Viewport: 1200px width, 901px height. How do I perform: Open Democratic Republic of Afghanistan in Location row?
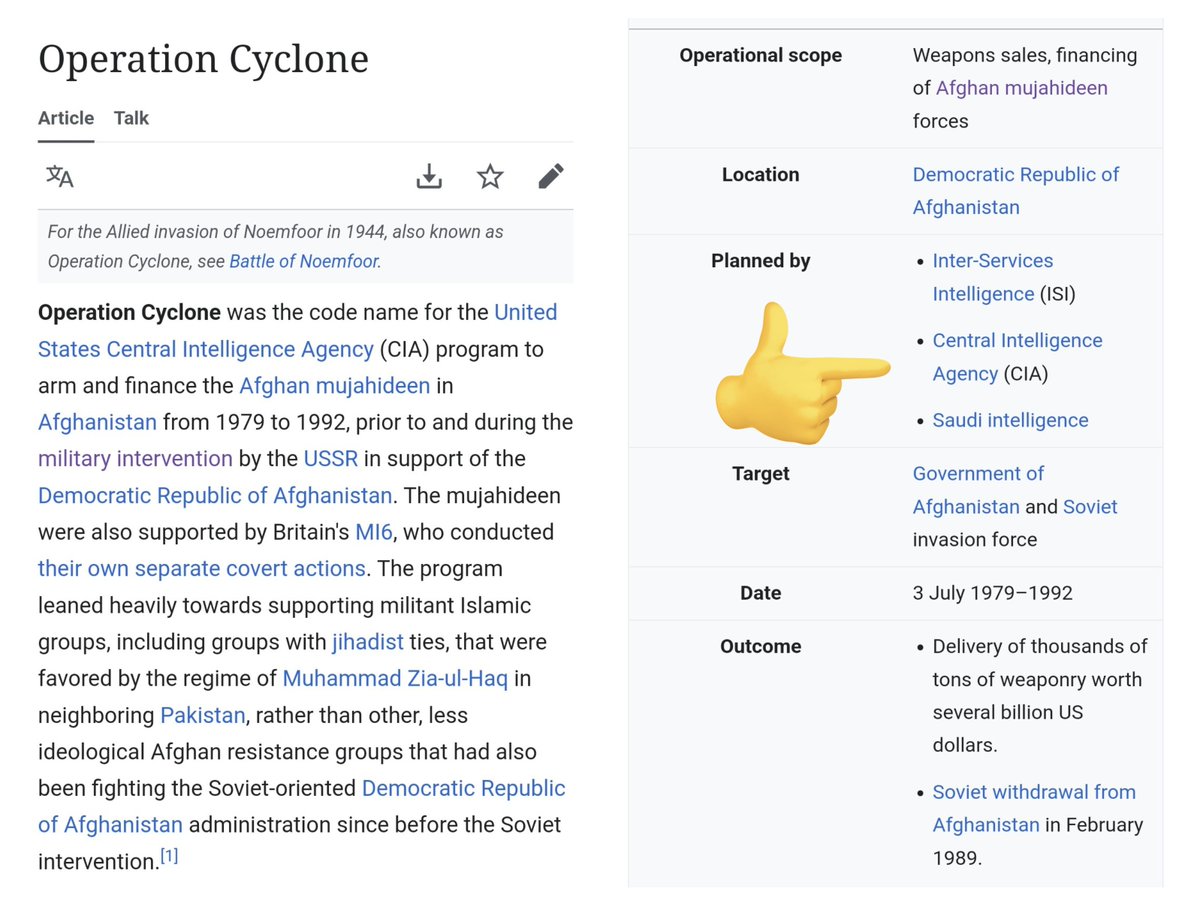click(x=1016, y=191)
